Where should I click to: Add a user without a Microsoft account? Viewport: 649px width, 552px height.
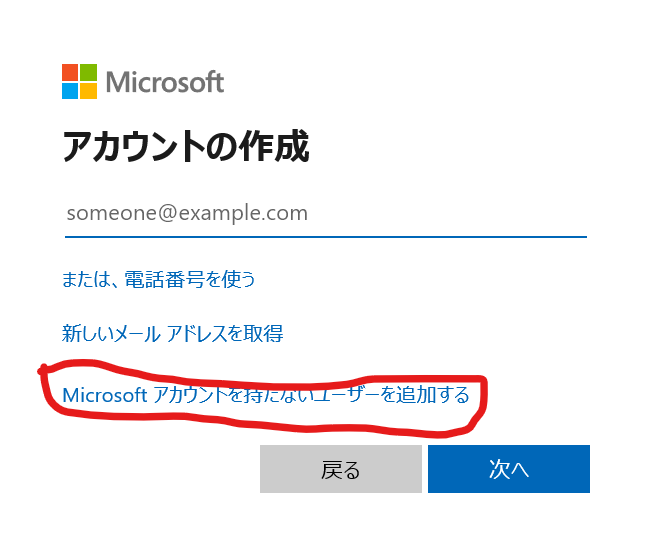pyautogui.click(x=266, y=395)
